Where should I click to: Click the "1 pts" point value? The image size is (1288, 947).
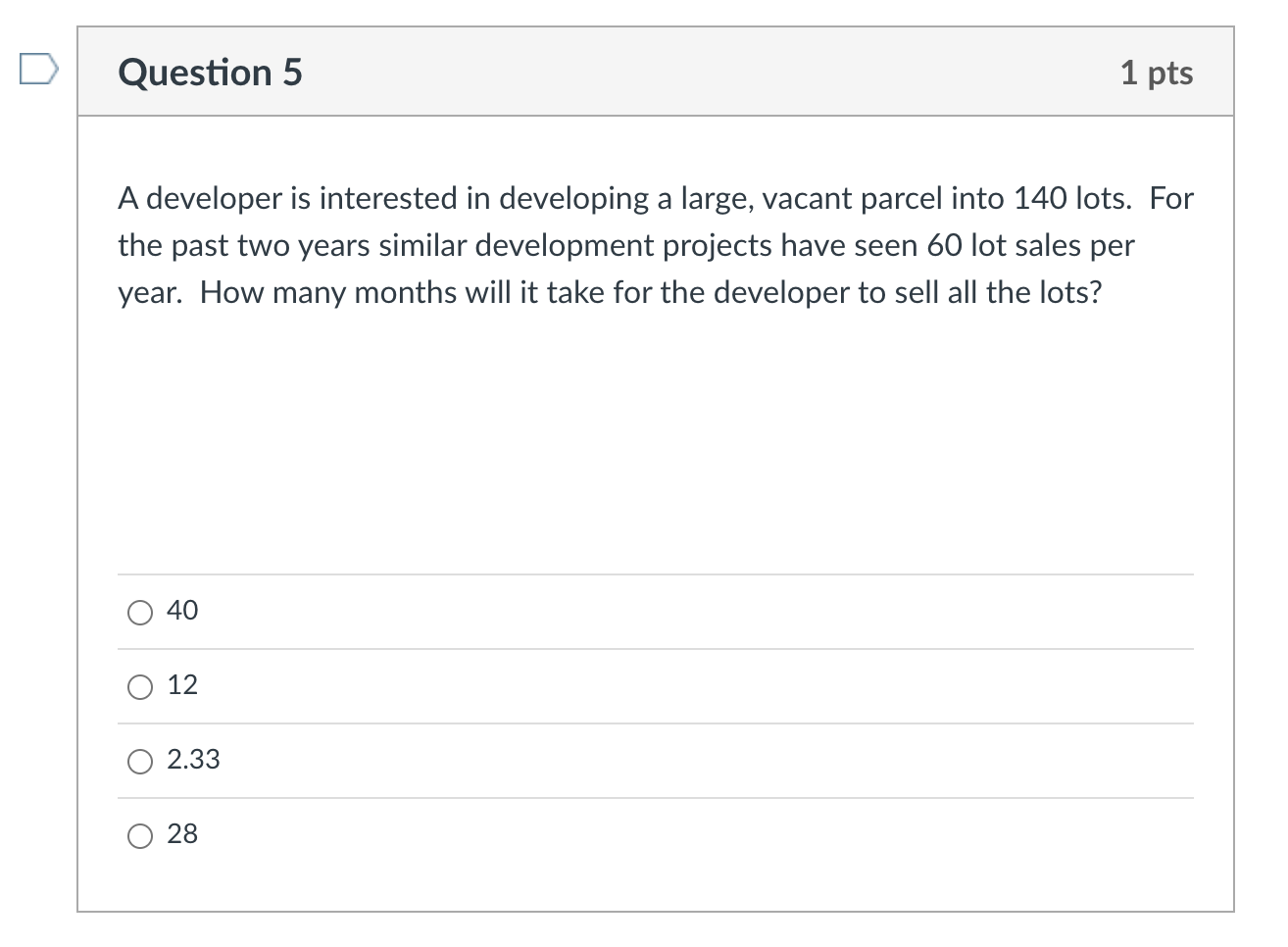(1157, 73)
